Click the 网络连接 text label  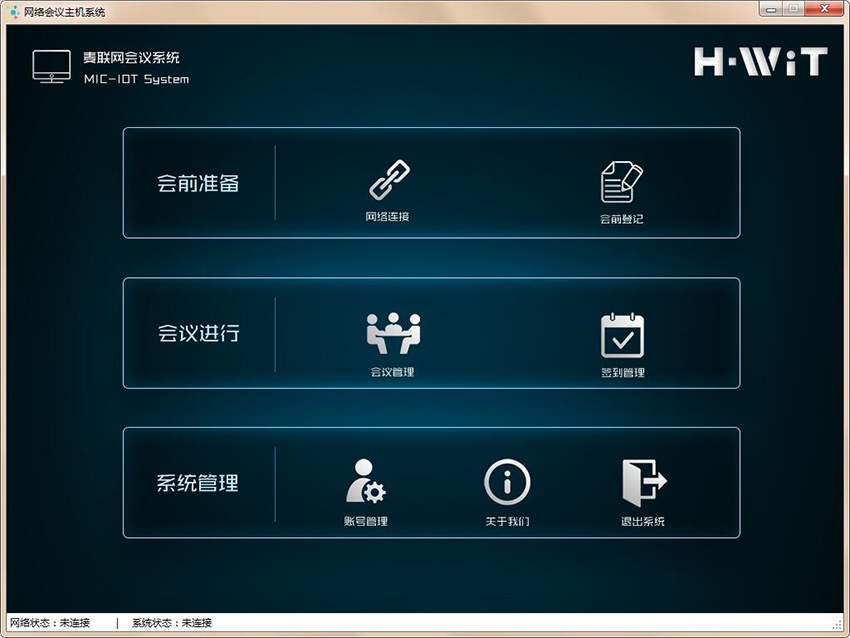pyautogui.click(x=387, y=217)
